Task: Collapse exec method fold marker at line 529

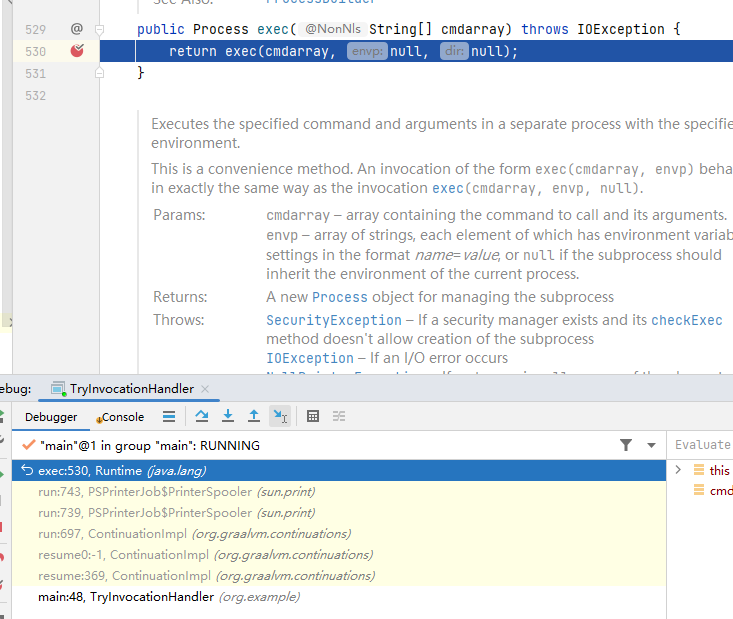Action: [99, 30]
